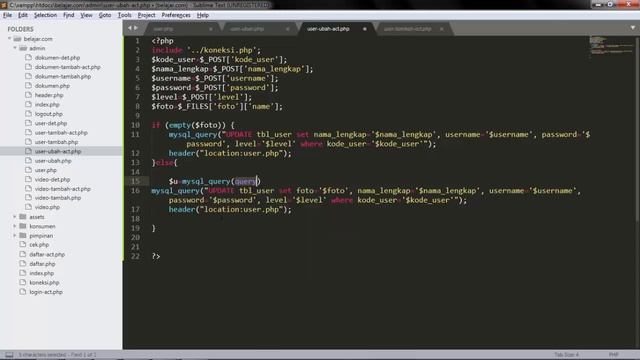The image size is (640, 360).
Task: Expand the assets folder
Action: [x=15, y=217]
